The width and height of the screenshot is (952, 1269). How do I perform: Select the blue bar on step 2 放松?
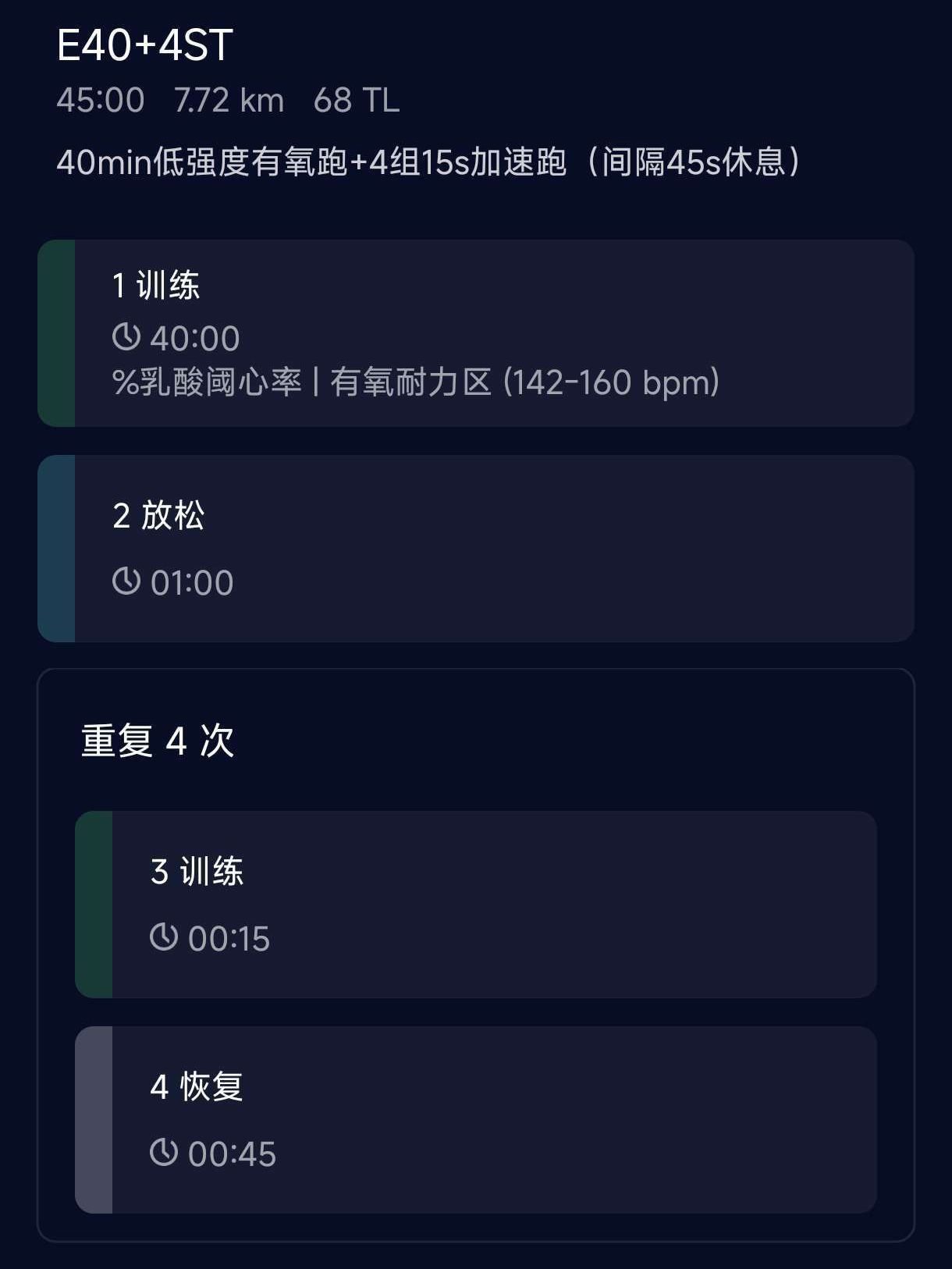tap(56, 549)
